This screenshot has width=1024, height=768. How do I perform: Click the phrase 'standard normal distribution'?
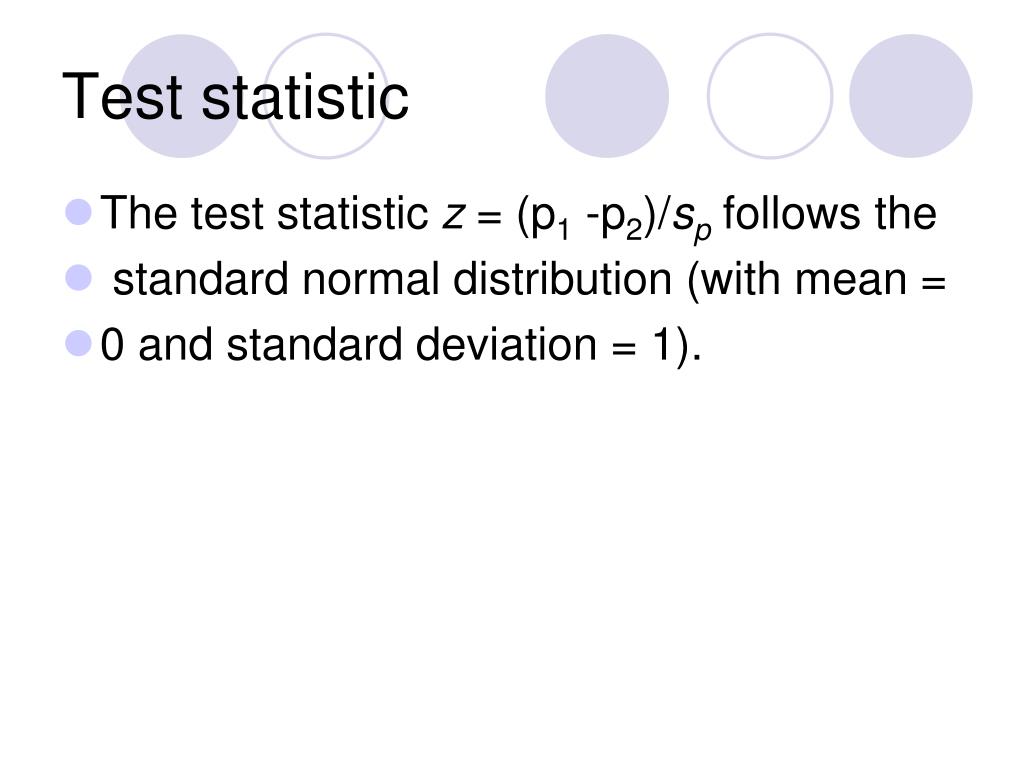point(392,279)
